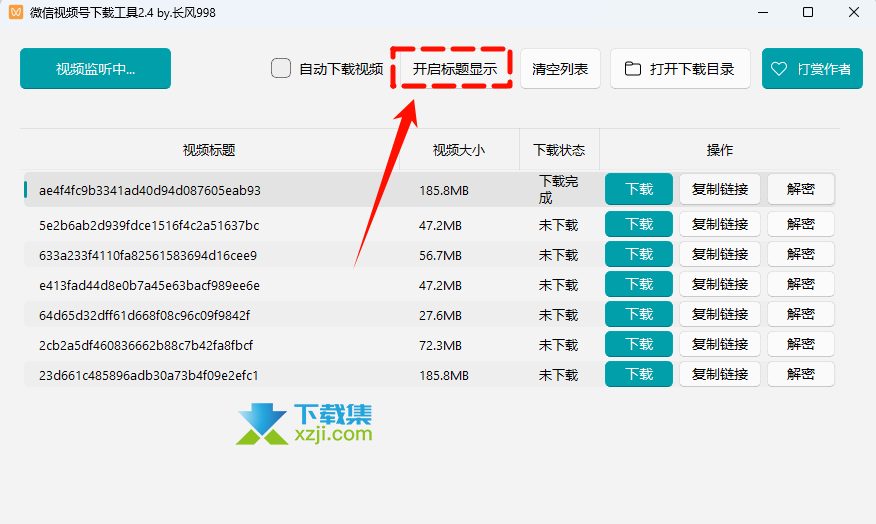Click 复制链接 in the first row
The height and width of the screenshot is (524, 876).
pyautogui.click(x=720, y=189)
